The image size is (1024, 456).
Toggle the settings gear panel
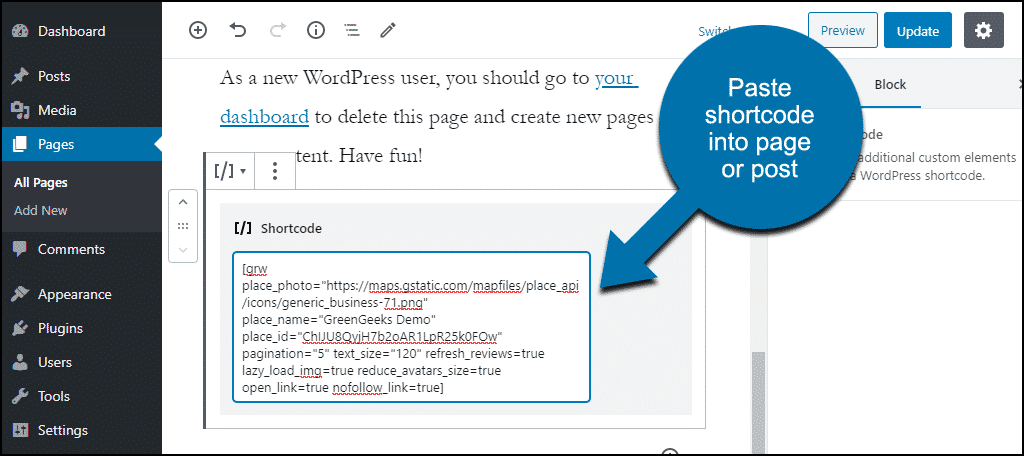point(984,31)
